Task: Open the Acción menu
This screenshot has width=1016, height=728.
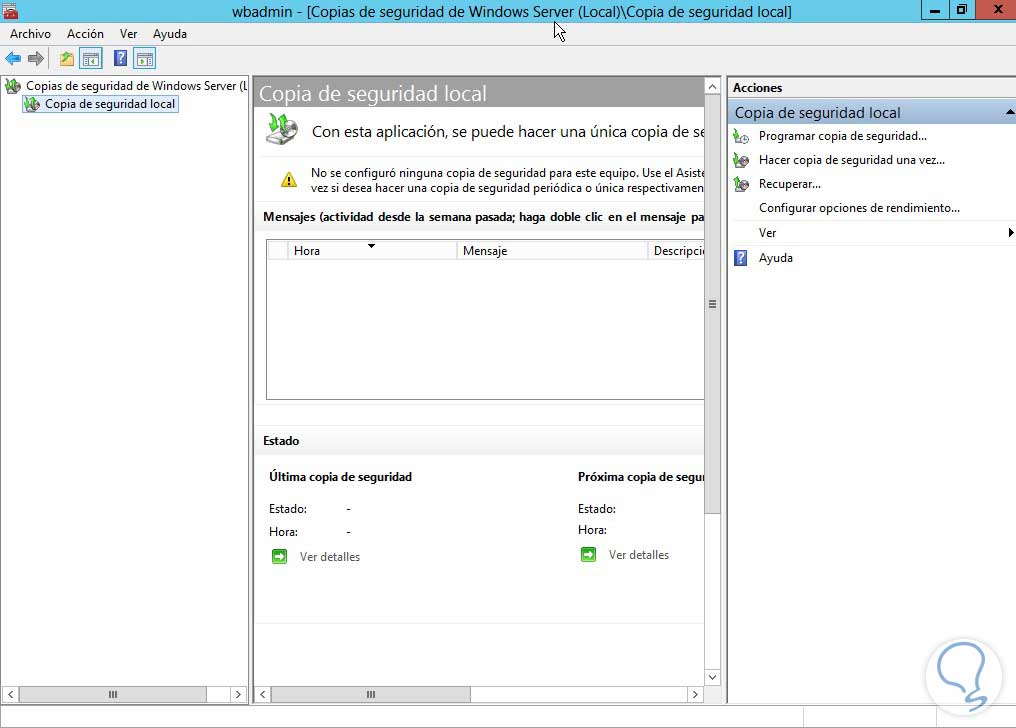Action: [85, 34]
